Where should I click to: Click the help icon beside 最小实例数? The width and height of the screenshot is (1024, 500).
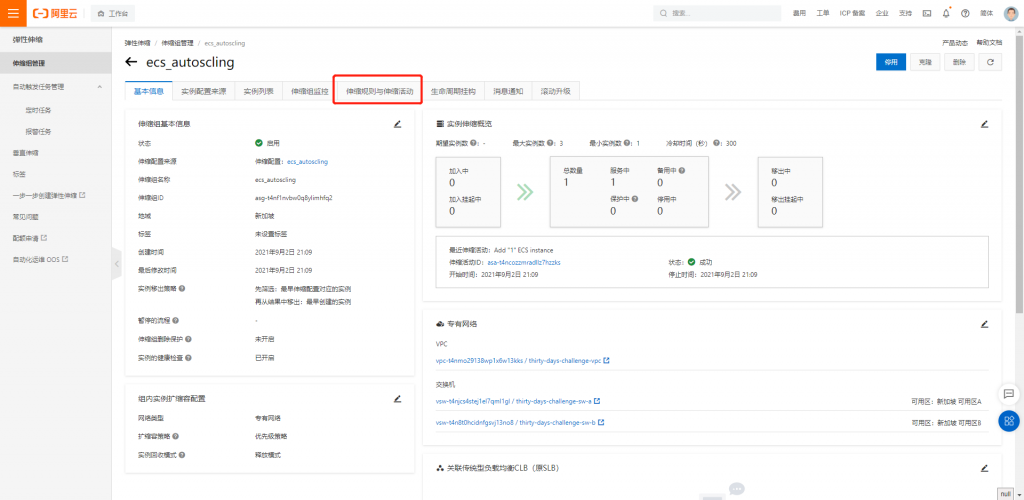[628, 143]
